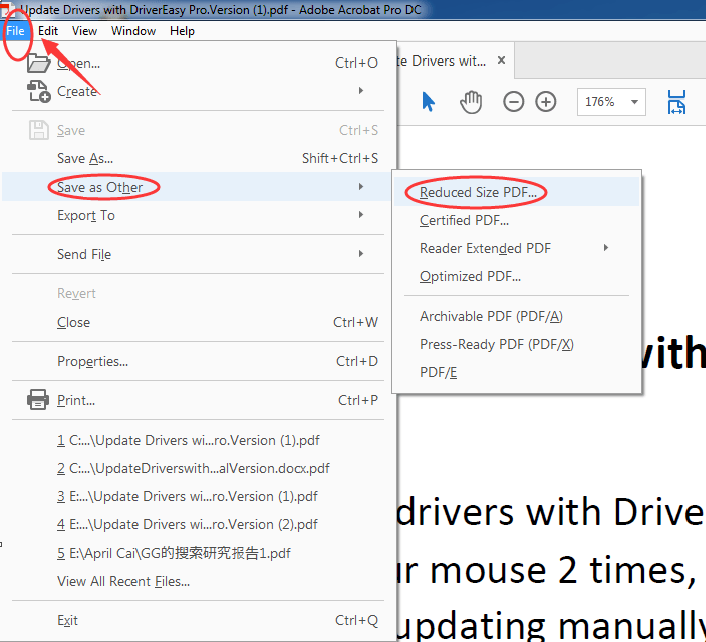Open the Window menu
706x642 pixels.
pos(133,31)
